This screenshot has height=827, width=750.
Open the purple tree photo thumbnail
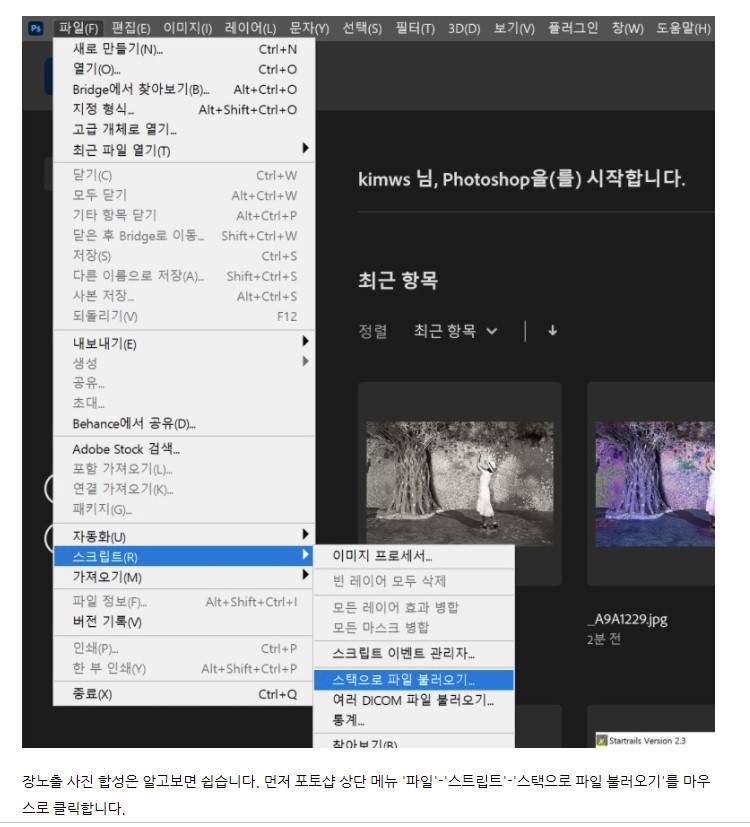point(655,484)
